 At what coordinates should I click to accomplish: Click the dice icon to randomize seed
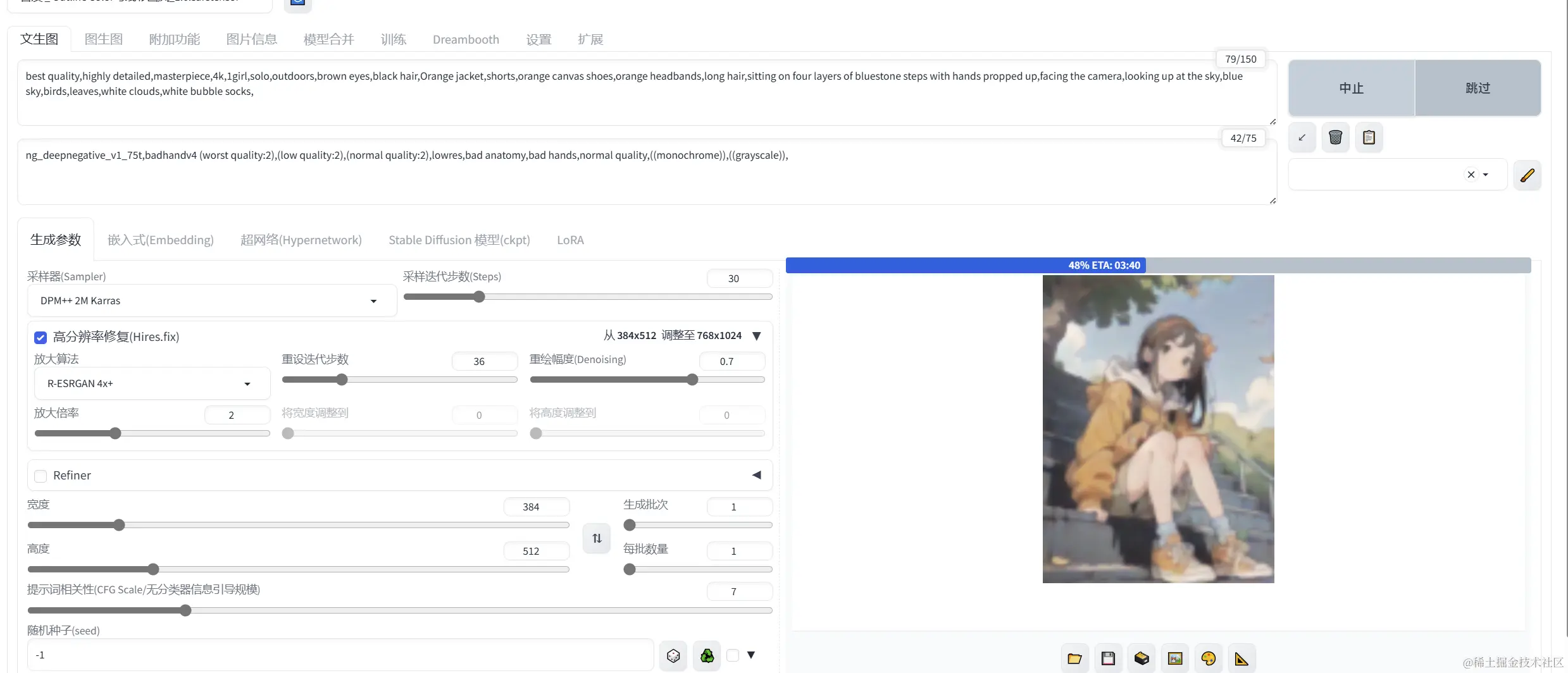point(673,656)
